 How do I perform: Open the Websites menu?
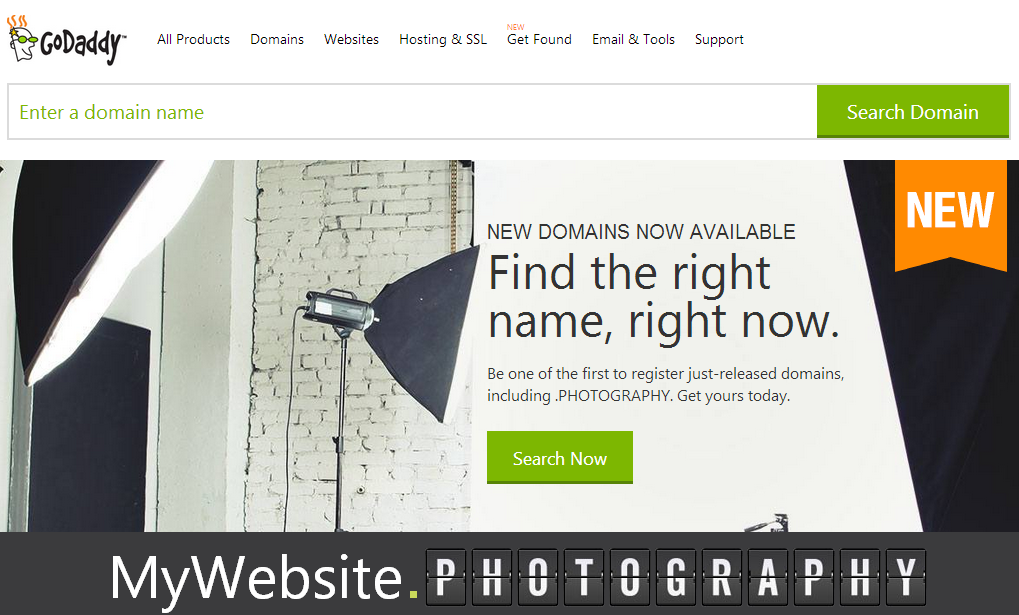tap(351, 39)
